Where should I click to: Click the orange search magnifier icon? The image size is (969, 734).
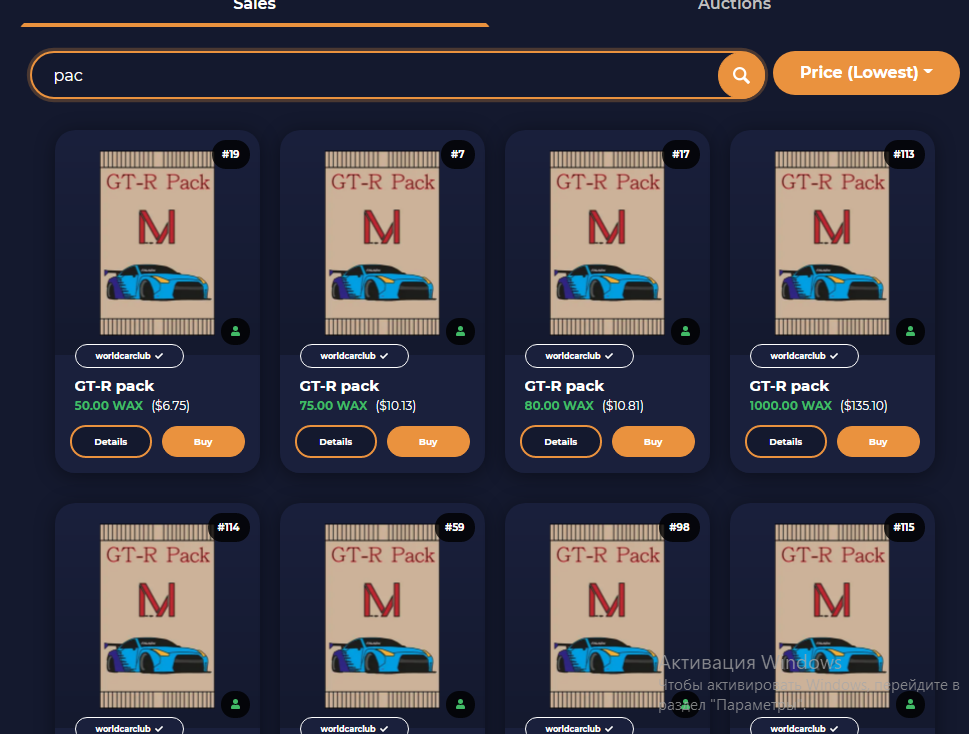(x=741, y=75)
